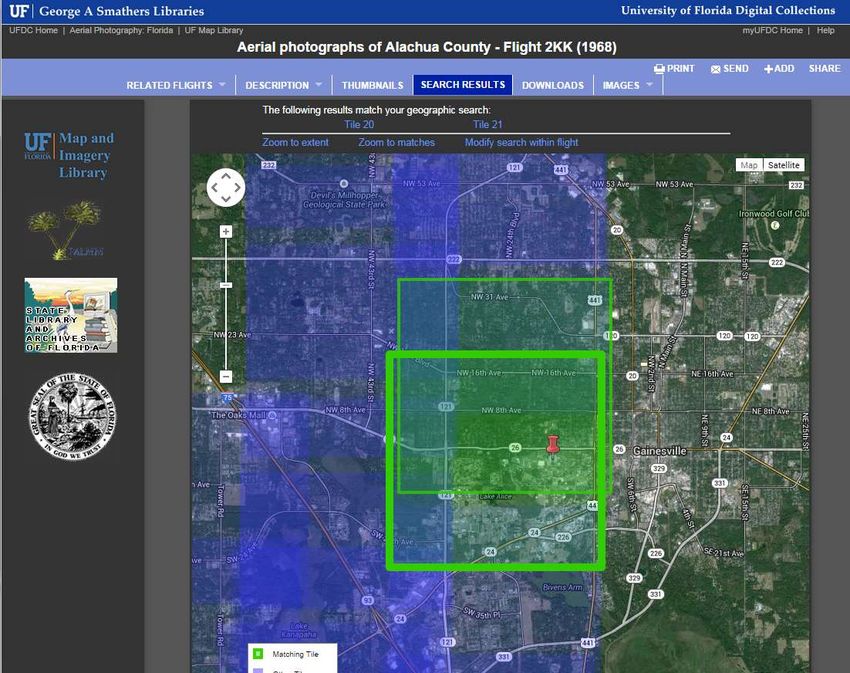
Task: Click George A Smathers Libraries heading
Action: coord(121,11)
